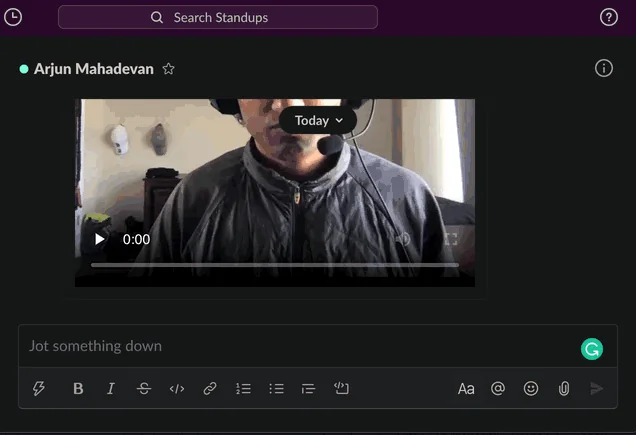Click the video progress bar
Viewport: 636px width, 435px height.
pyautogui.click(x=275, y=265)
